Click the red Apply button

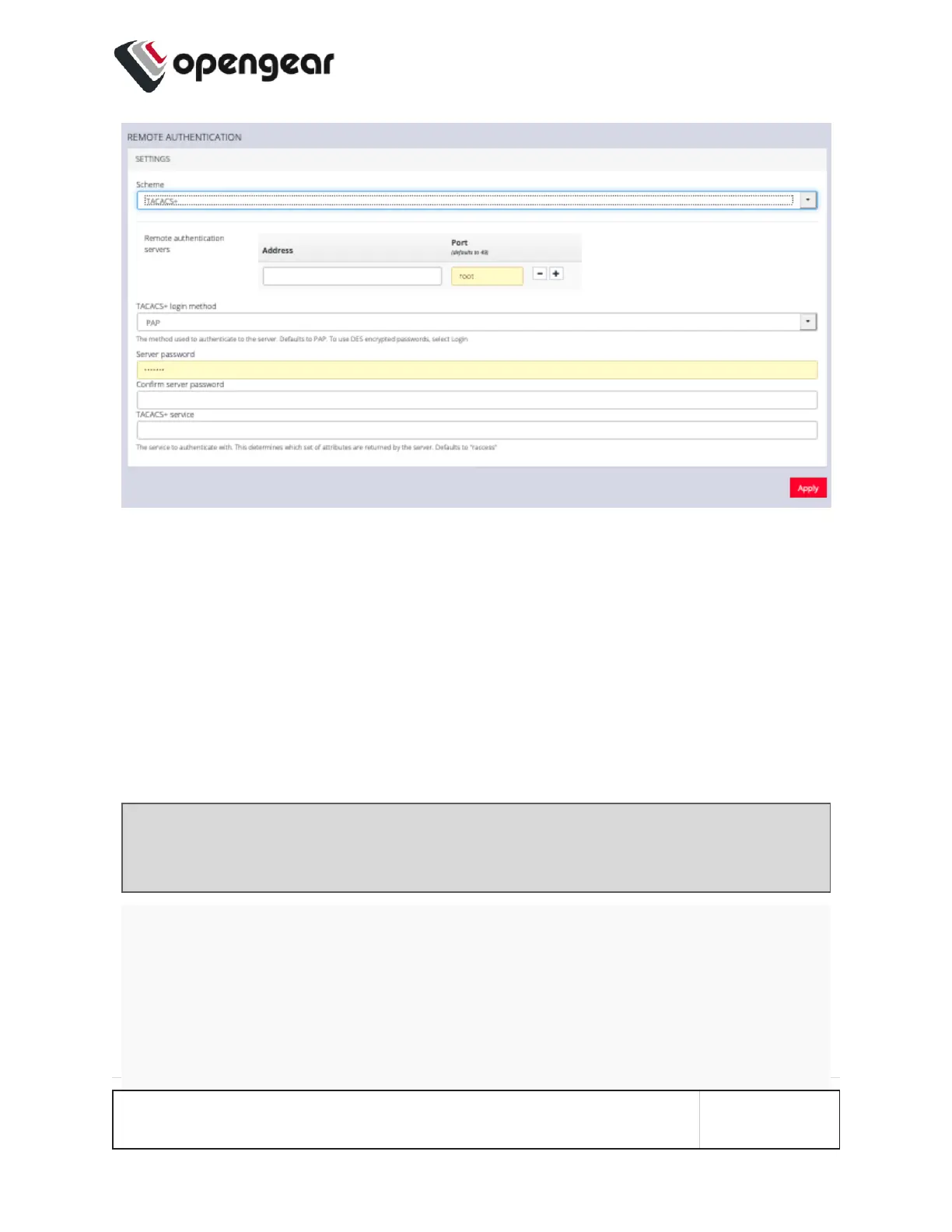coord(808,488)
